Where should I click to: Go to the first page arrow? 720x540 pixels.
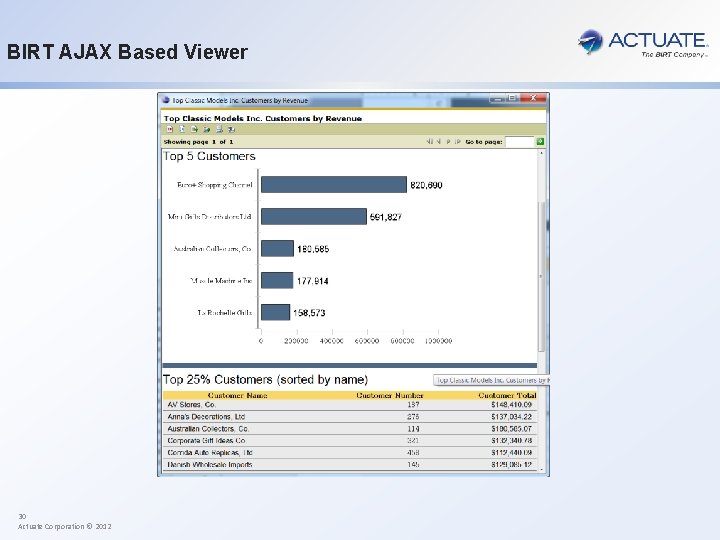pos(429,142)
